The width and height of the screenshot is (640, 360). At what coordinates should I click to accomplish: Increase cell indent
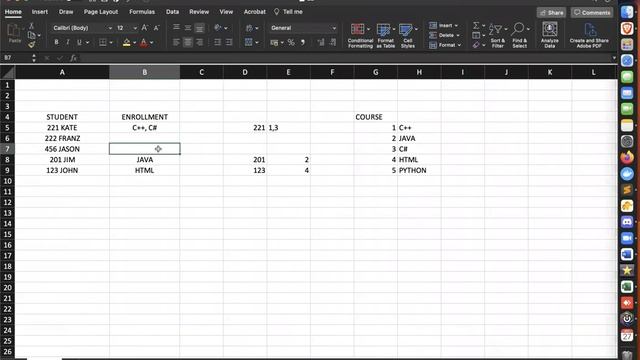tap(229, 42)
